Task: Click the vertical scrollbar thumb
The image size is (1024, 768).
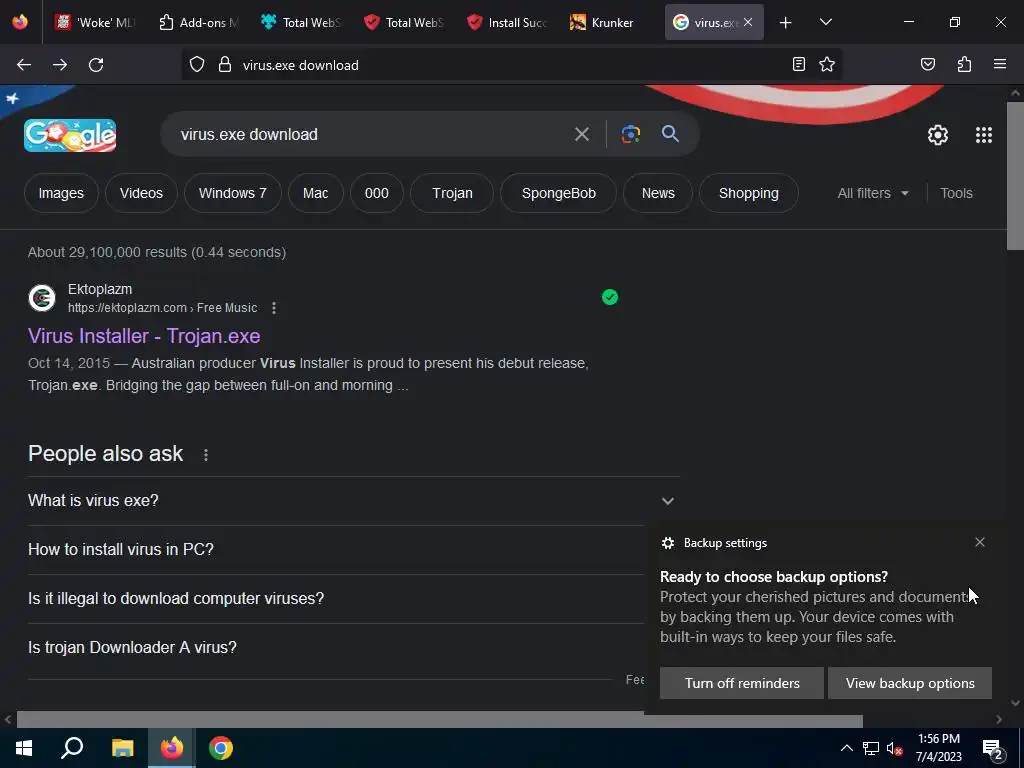Action: 1015,176
